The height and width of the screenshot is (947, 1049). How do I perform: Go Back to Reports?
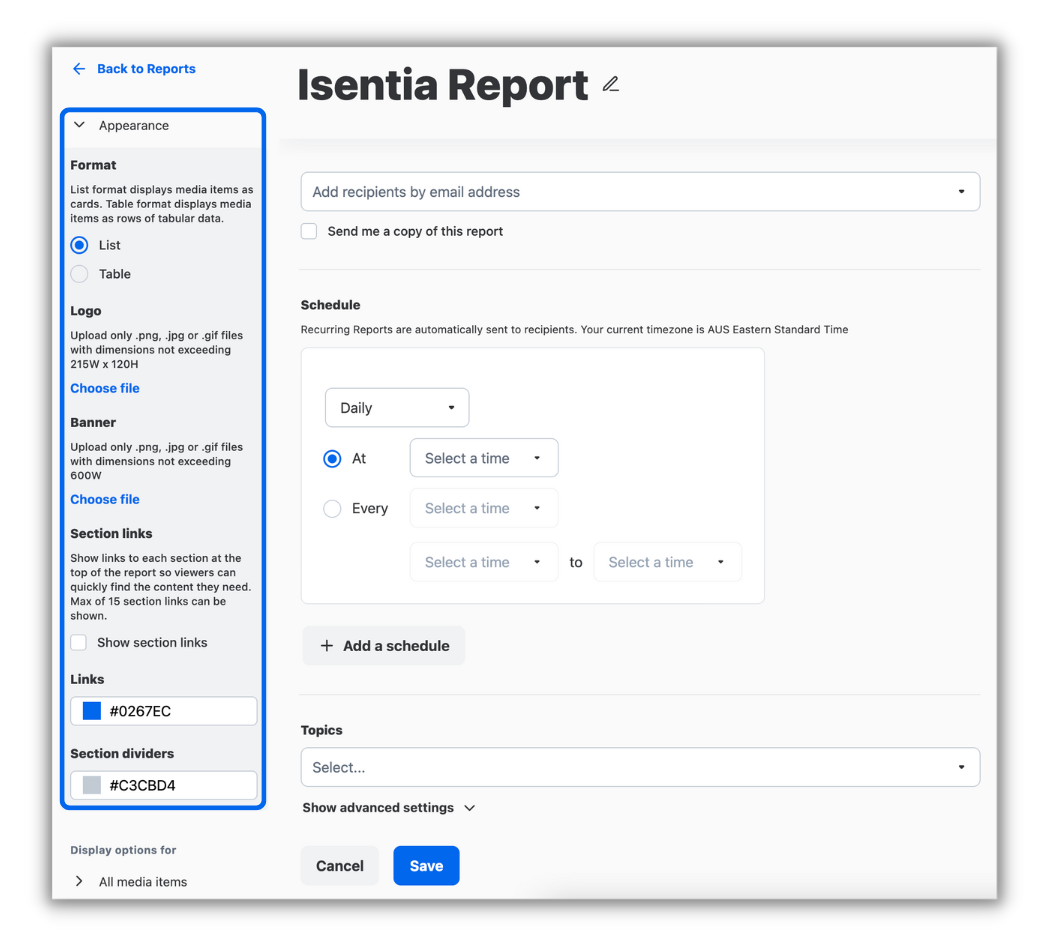point(146,69)
